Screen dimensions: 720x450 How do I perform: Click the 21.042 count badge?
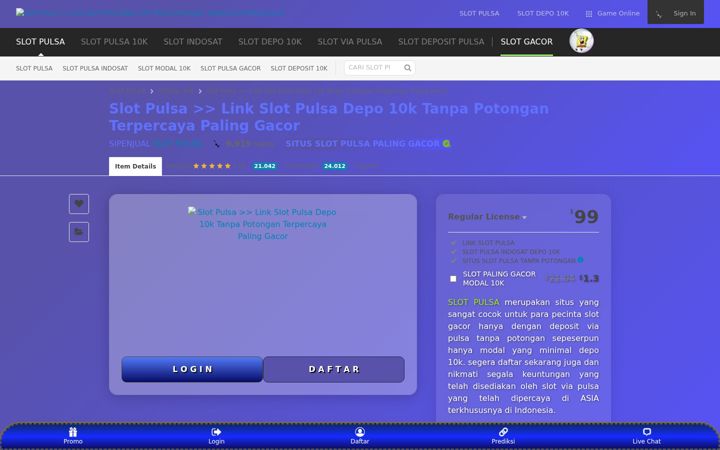click(264, 166)
